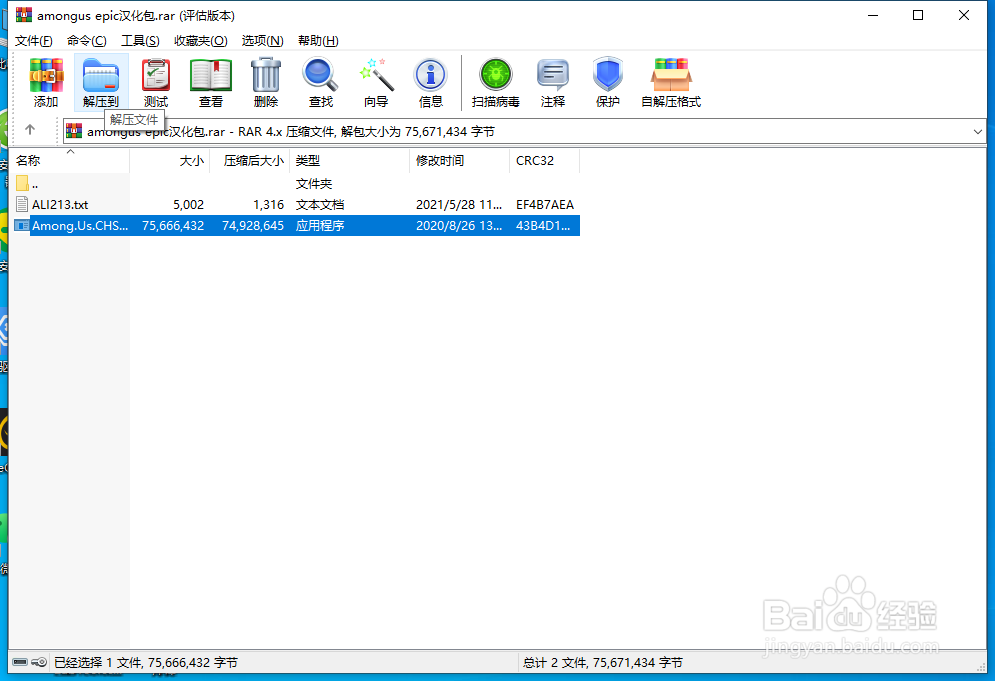Go up one level arrow button
The height and width of the screenshot is (681, 995).
[30, 130]
